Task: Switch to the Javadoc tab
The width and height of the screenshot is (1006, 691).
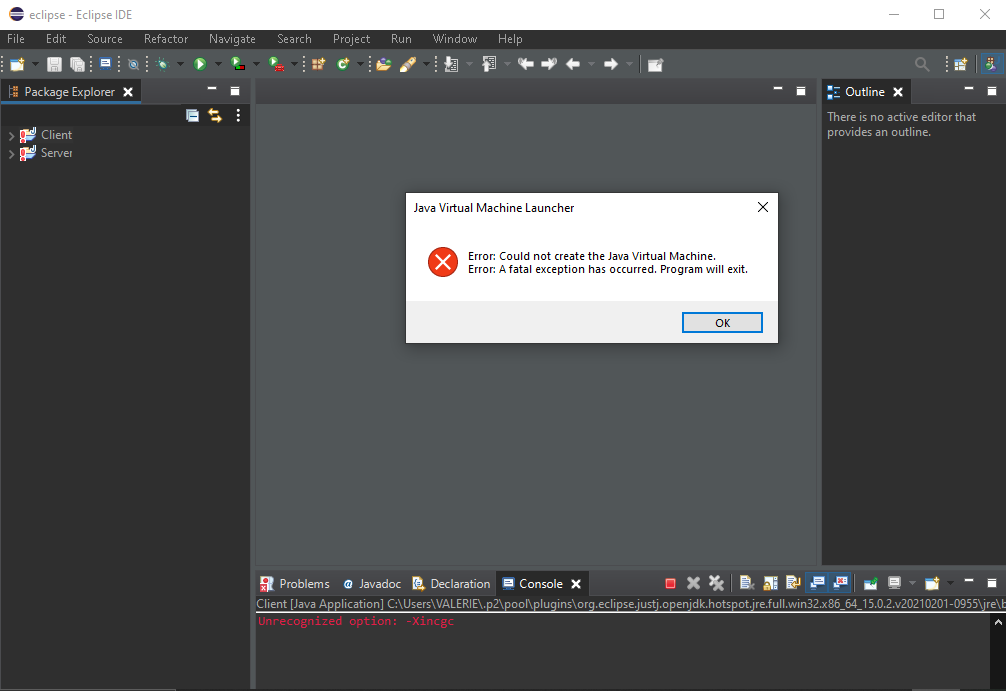Action: pos(372,584)
